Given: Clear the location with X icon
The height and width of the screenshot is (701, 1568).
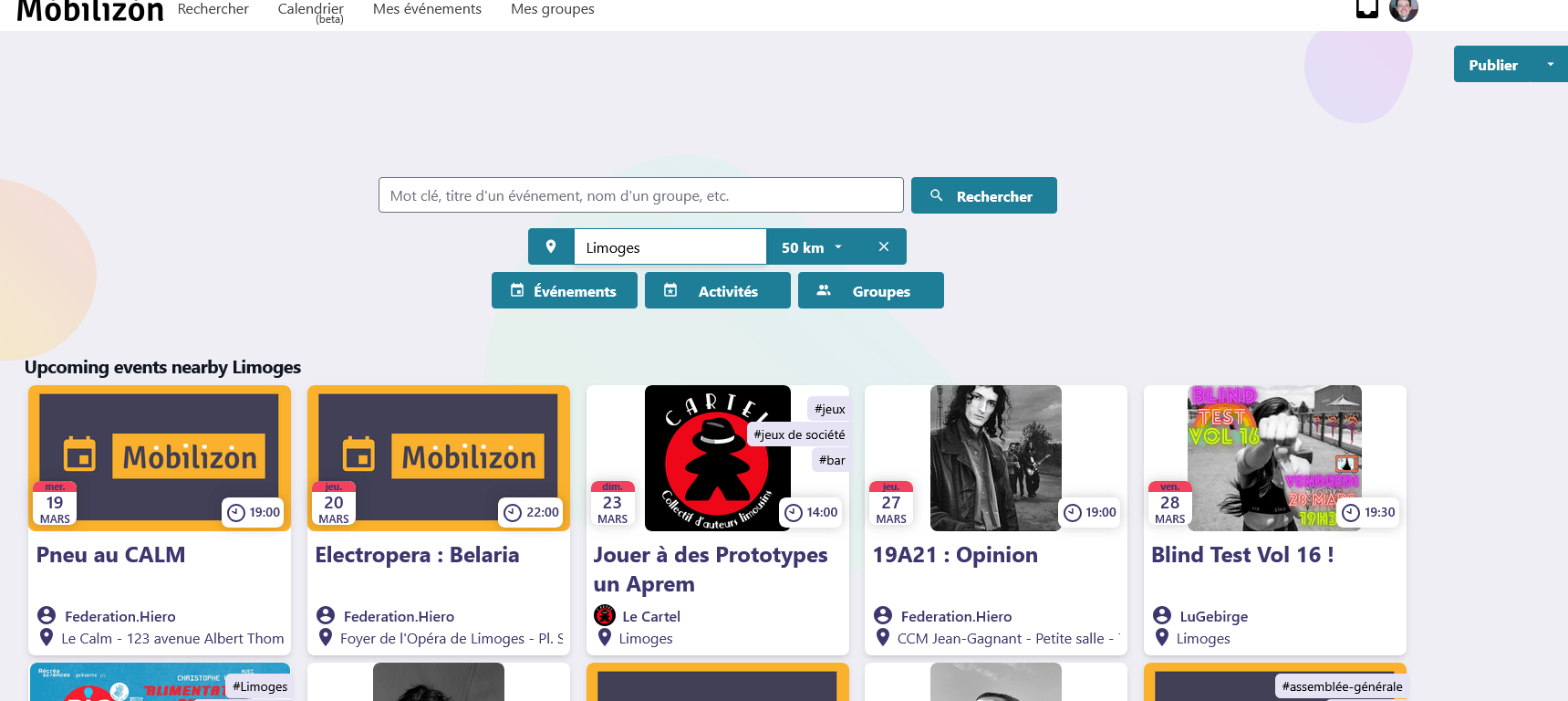Looking at the screenshot, I should pos(883,246).
